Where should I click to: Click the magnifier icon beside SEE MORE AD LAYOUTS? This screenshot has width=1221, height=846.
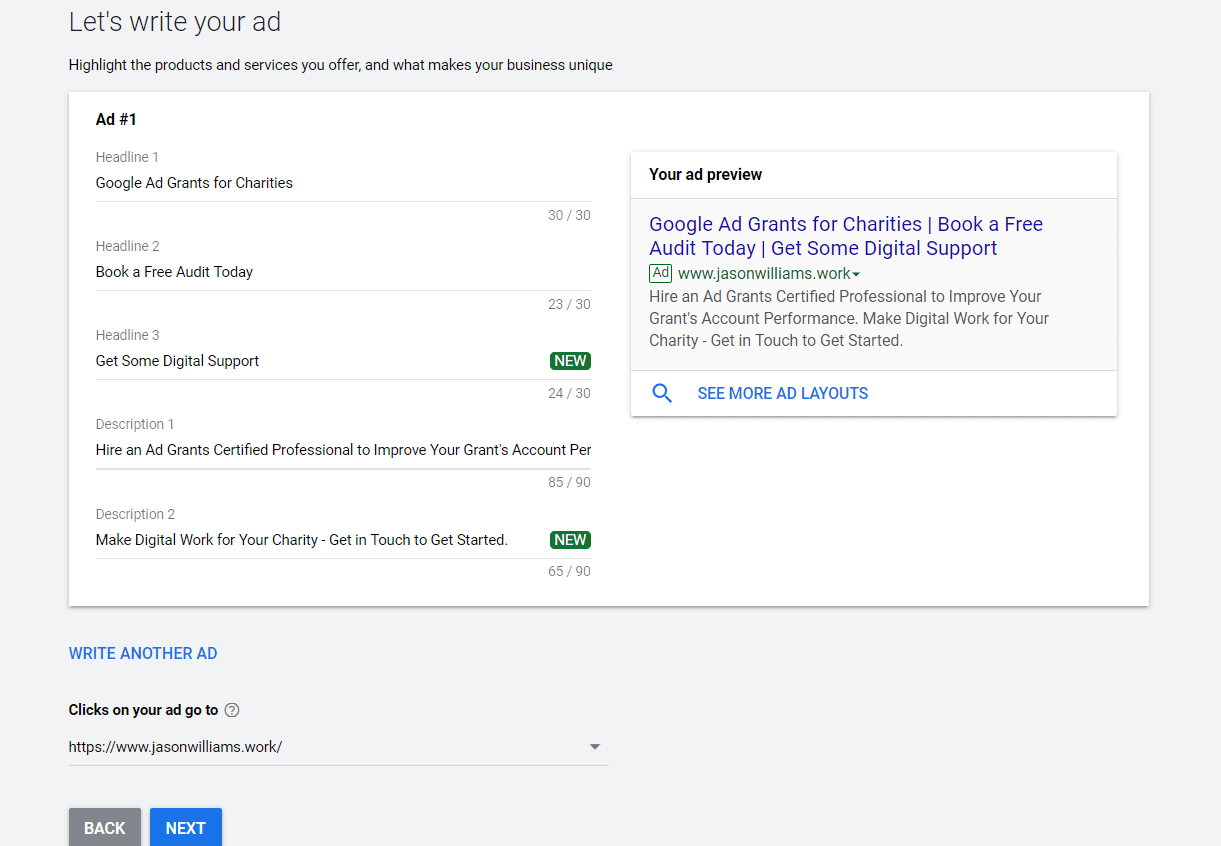point(662,393)
